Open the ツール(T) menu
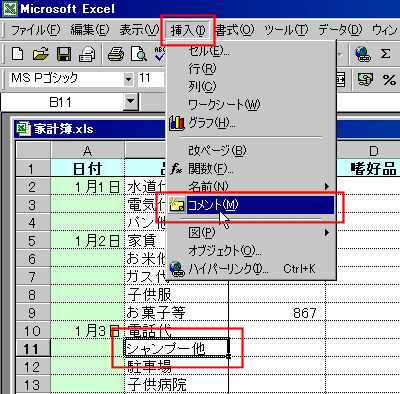Image resolution: width=400 pixels, height=394 pixels. click(286, 30)
